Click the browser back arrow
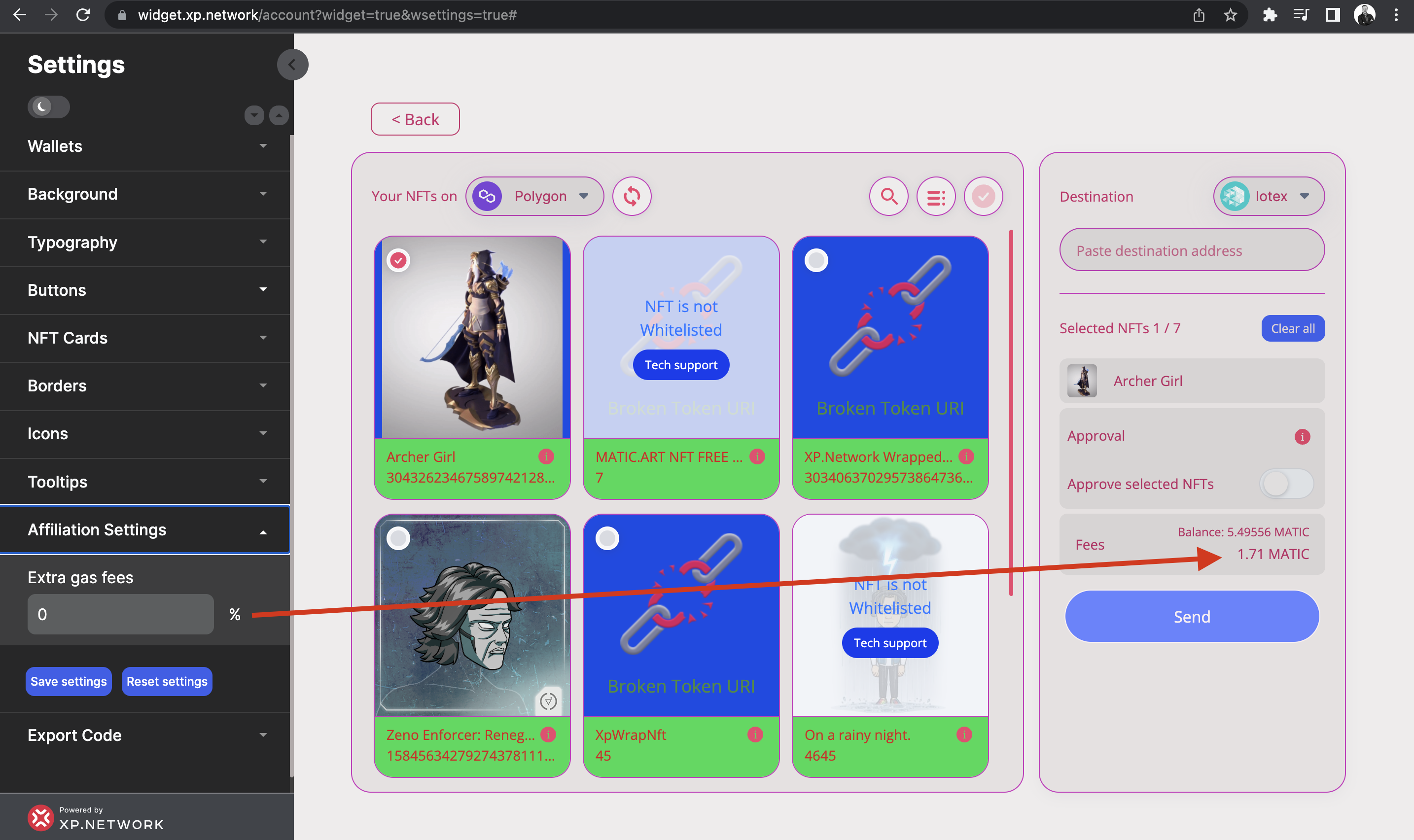1414x840 pixels. point(20,15)
